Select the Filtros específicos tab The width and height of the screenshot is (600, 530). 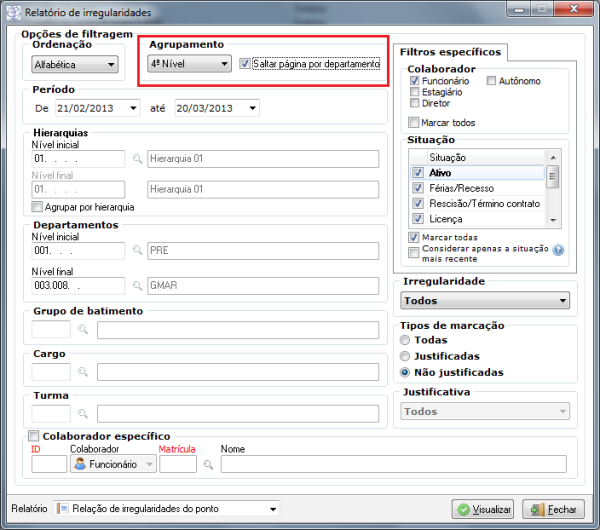[x=449, y=51]
